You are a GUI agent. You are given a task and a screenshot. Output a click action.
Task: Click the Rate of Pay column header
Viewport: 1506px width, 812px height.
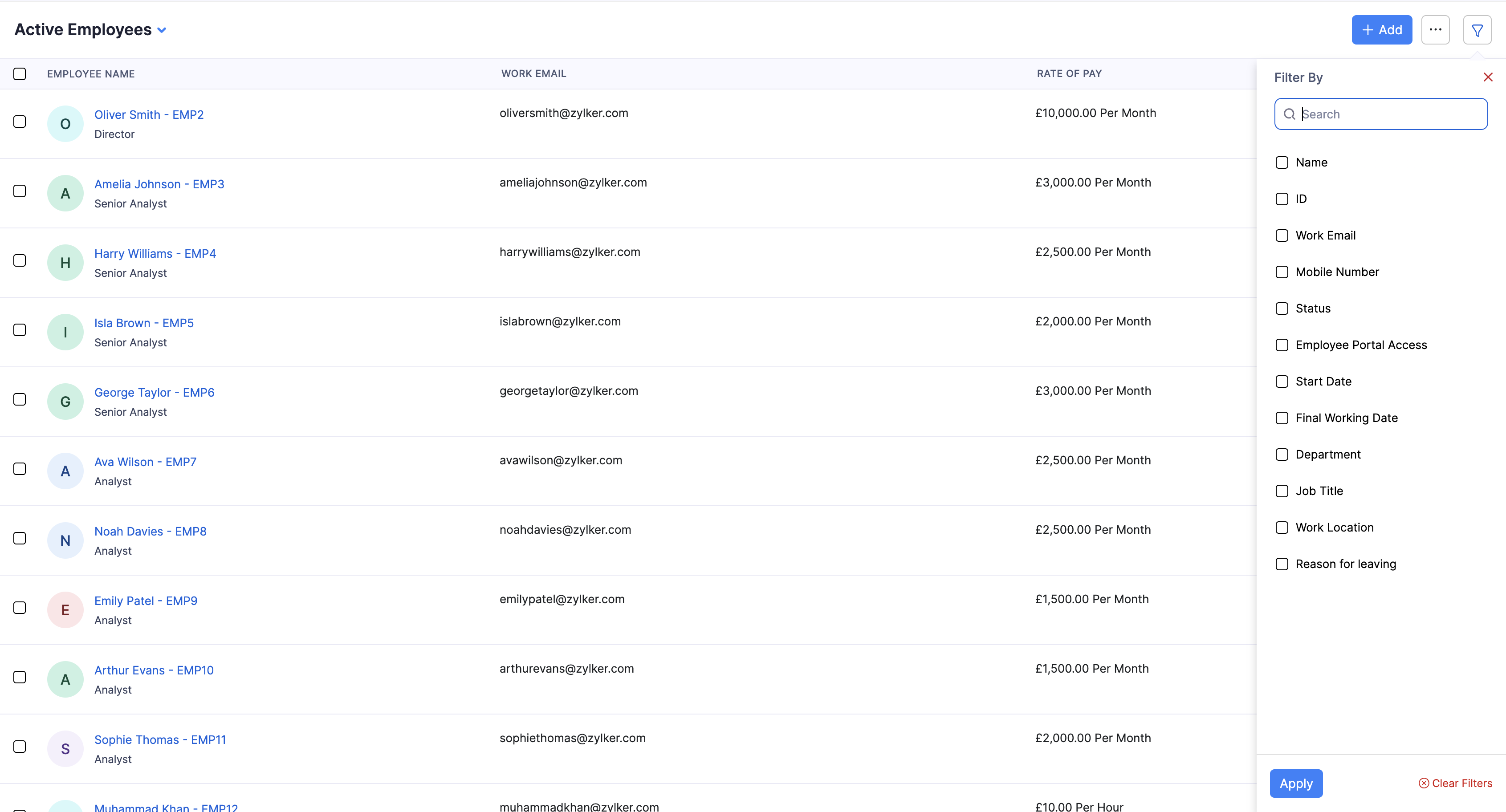tap(1069, 73)
